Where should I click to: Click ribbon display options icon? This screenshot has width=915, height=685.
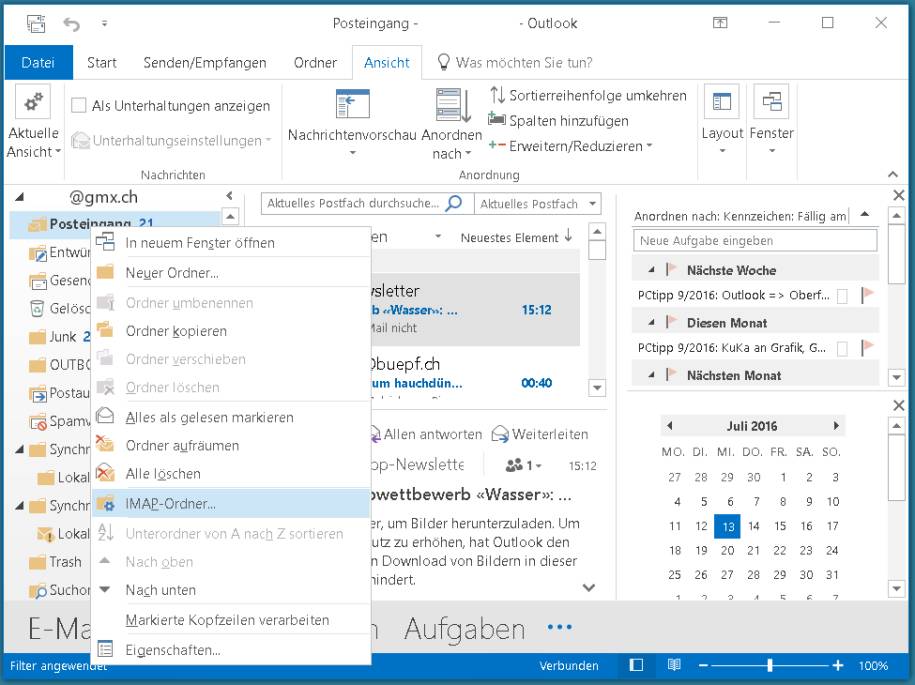click(x=720, y=23)
